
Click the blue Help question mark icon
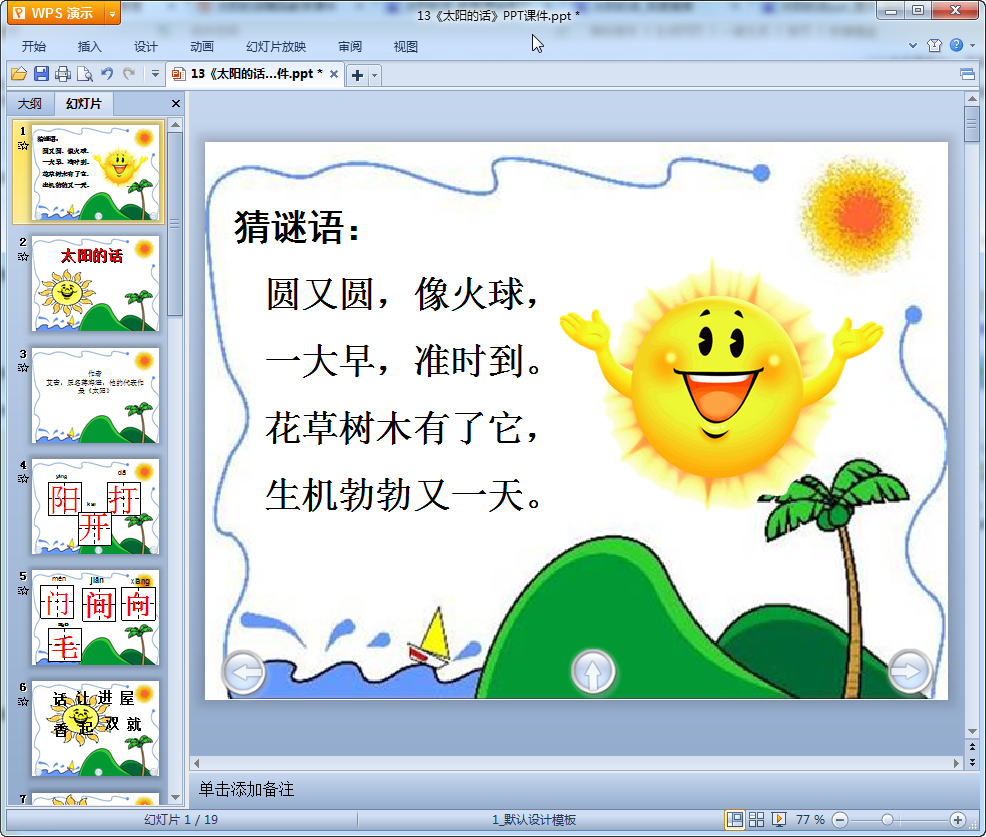point(956,45)
